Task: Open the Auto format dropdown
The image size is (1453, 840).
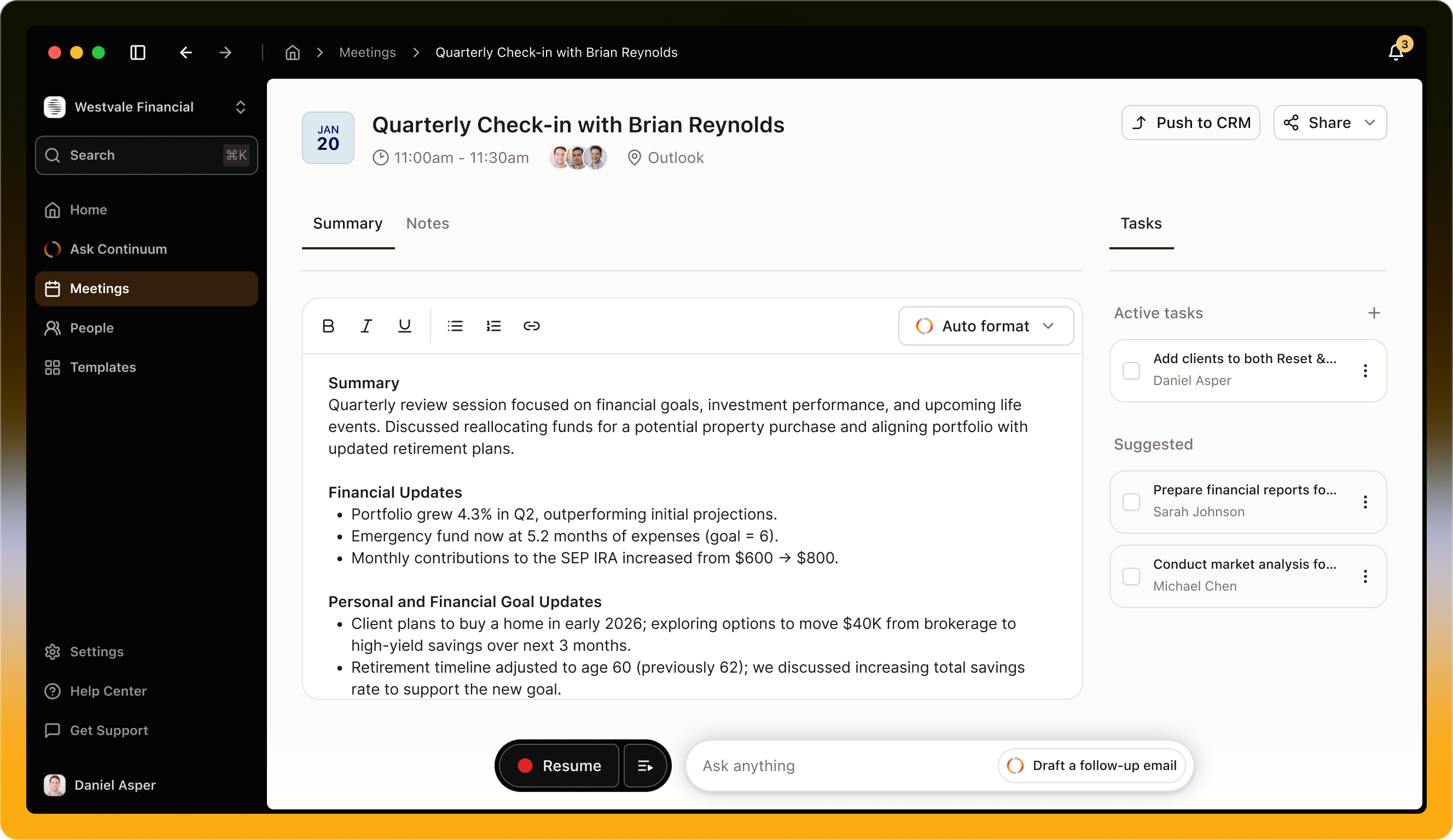Action: click(986, 326)
